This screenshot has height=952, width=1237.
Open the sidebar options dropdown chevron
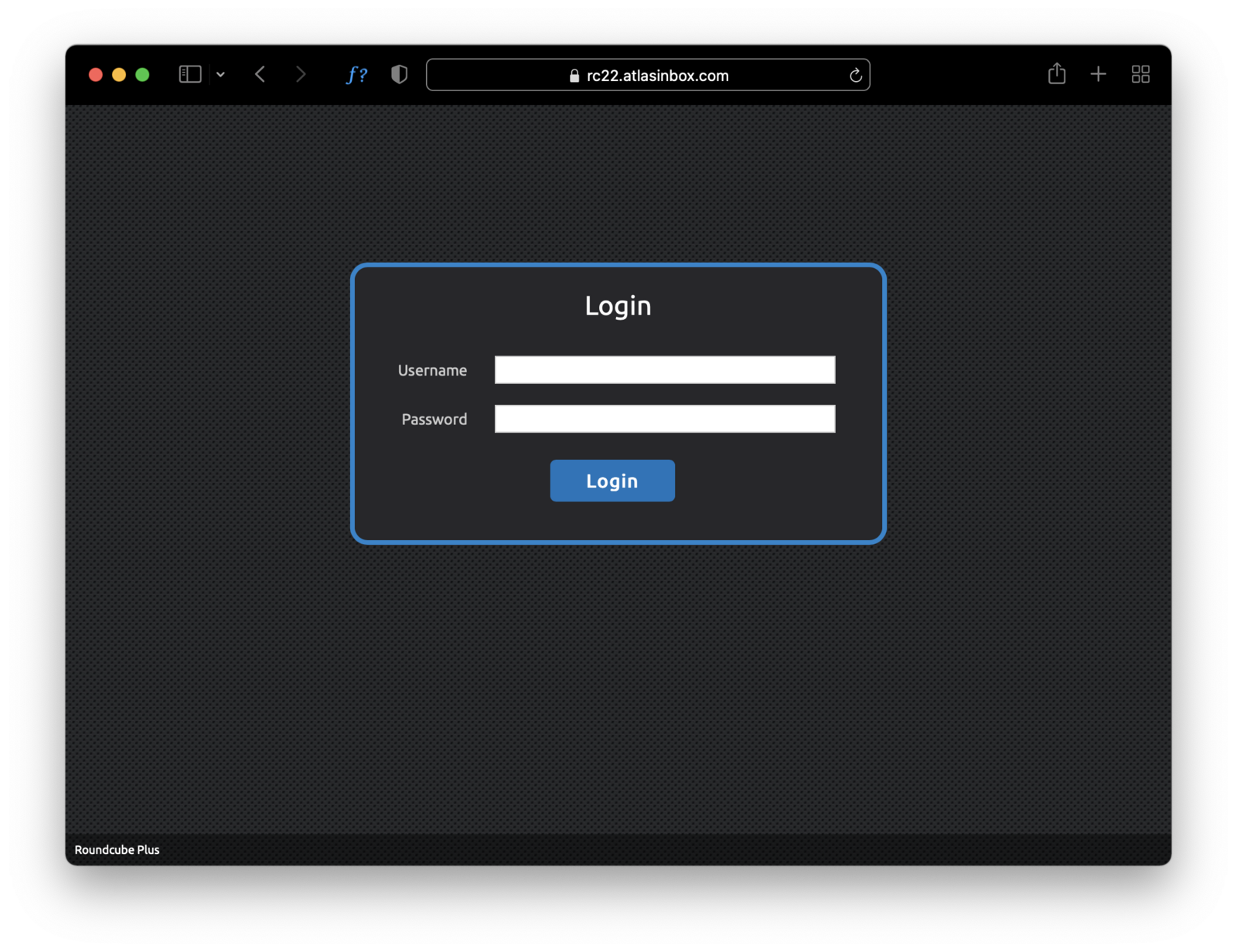pyautogui.click(x=220, y=75)
